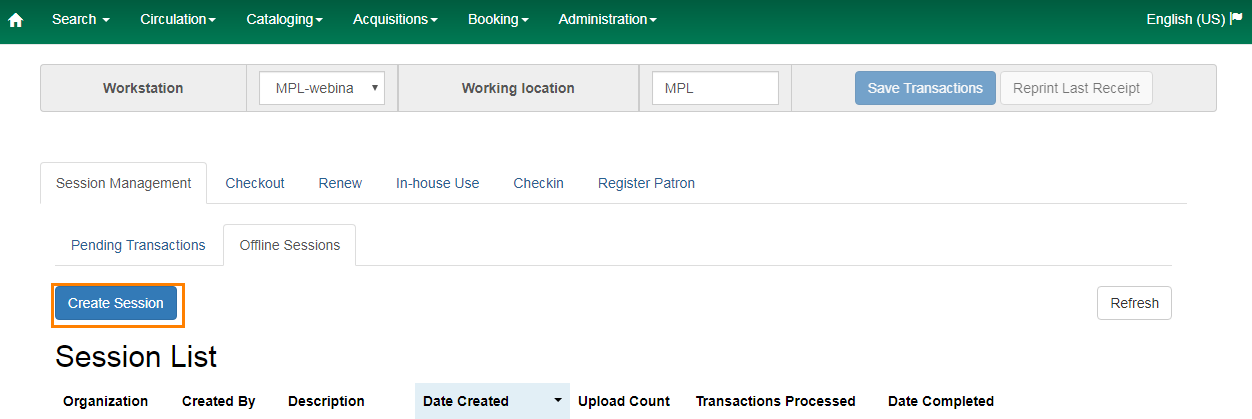1252x419 pixels.
Task: Expand the Booking dropdown
Action: click(x=498, y=19)
